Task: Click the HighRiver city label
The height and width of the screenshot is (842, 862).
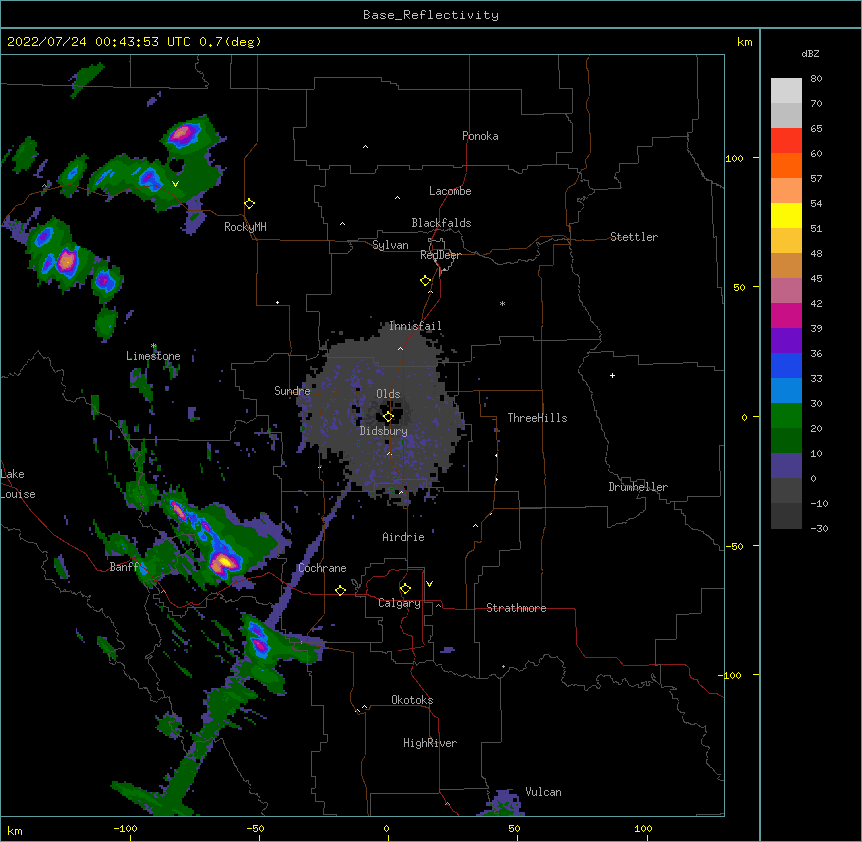Action: [x=430, y=743]
